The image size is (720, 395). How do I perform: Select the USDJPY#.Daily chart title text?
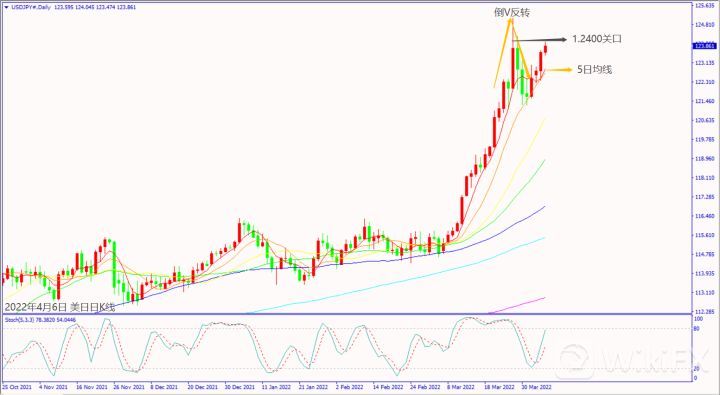31,7
